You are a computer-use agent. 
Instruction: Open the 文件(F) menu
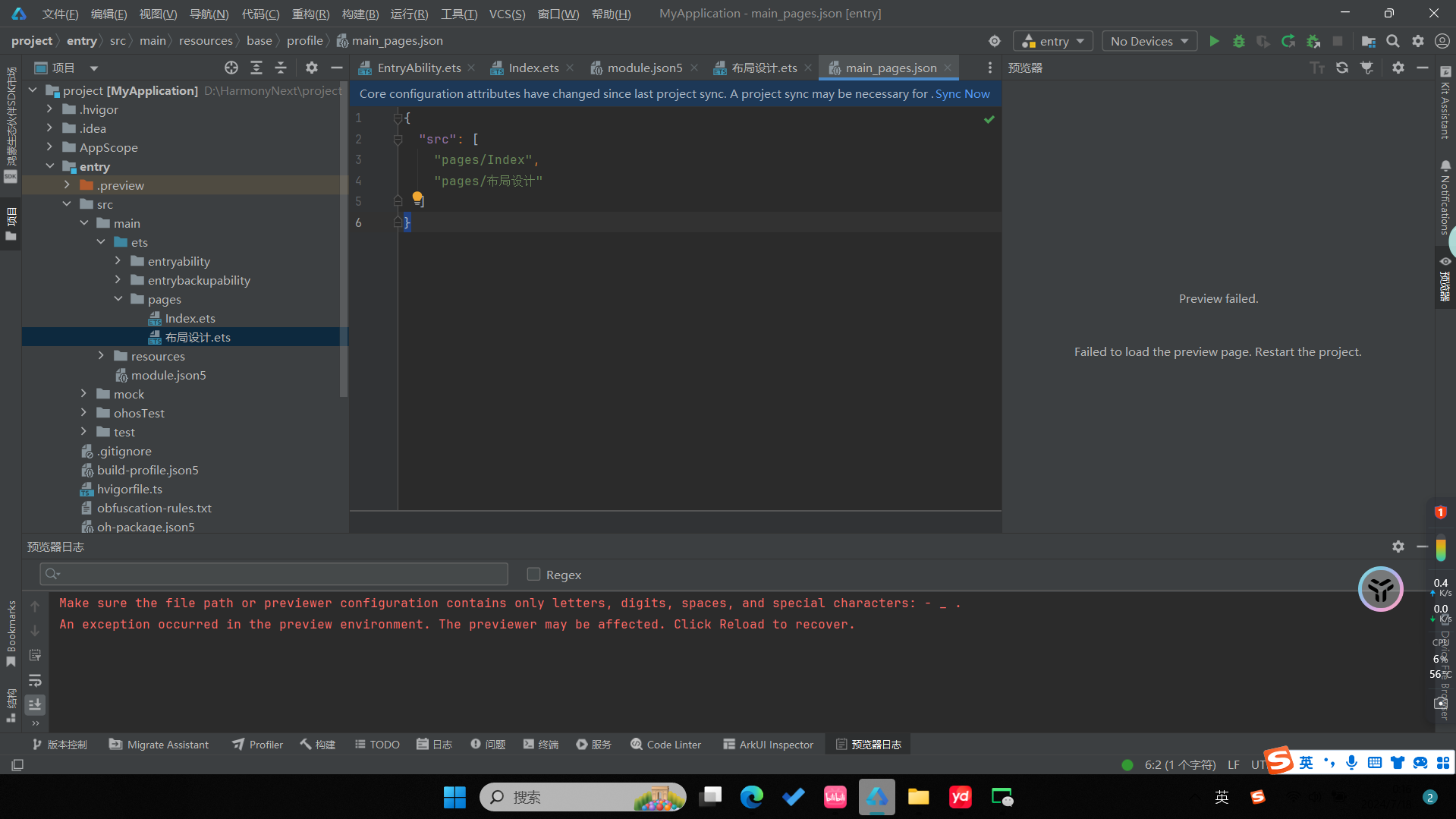(x=60, y=14)
